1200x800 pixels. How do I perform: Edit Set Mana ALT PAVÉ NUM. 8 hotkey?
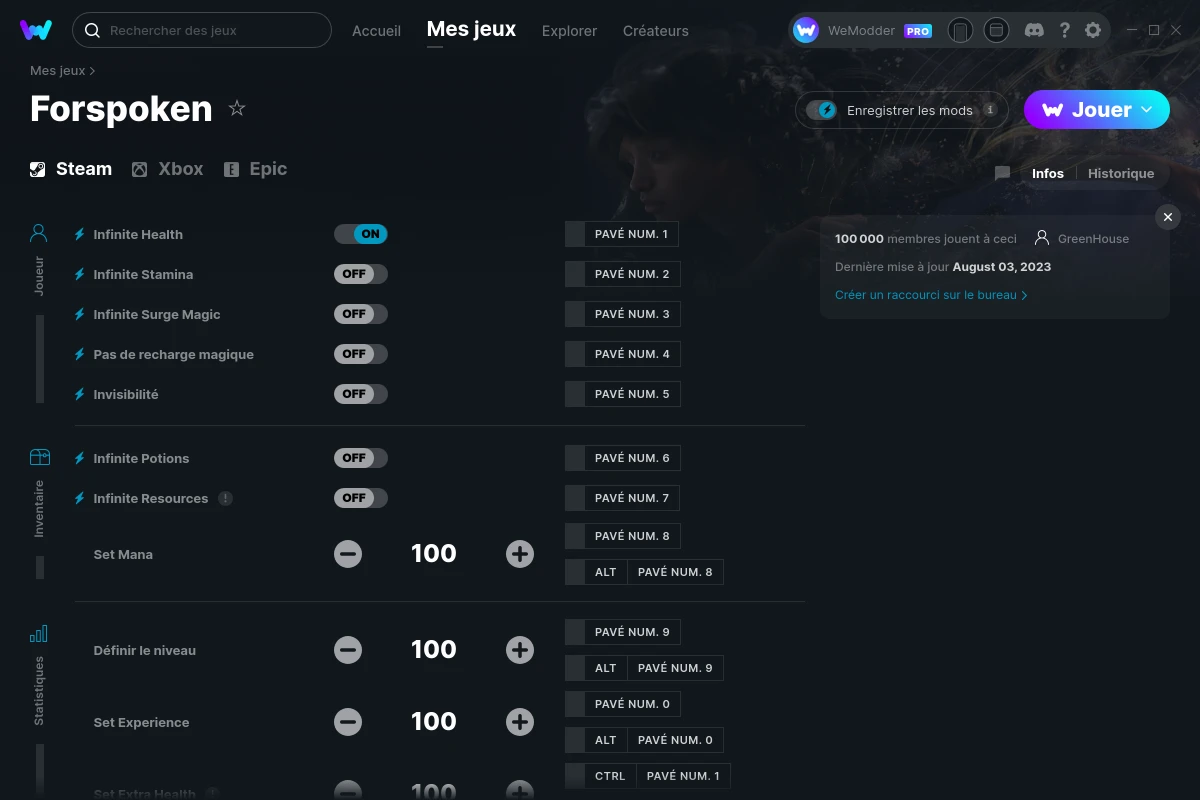coord(644,572)
